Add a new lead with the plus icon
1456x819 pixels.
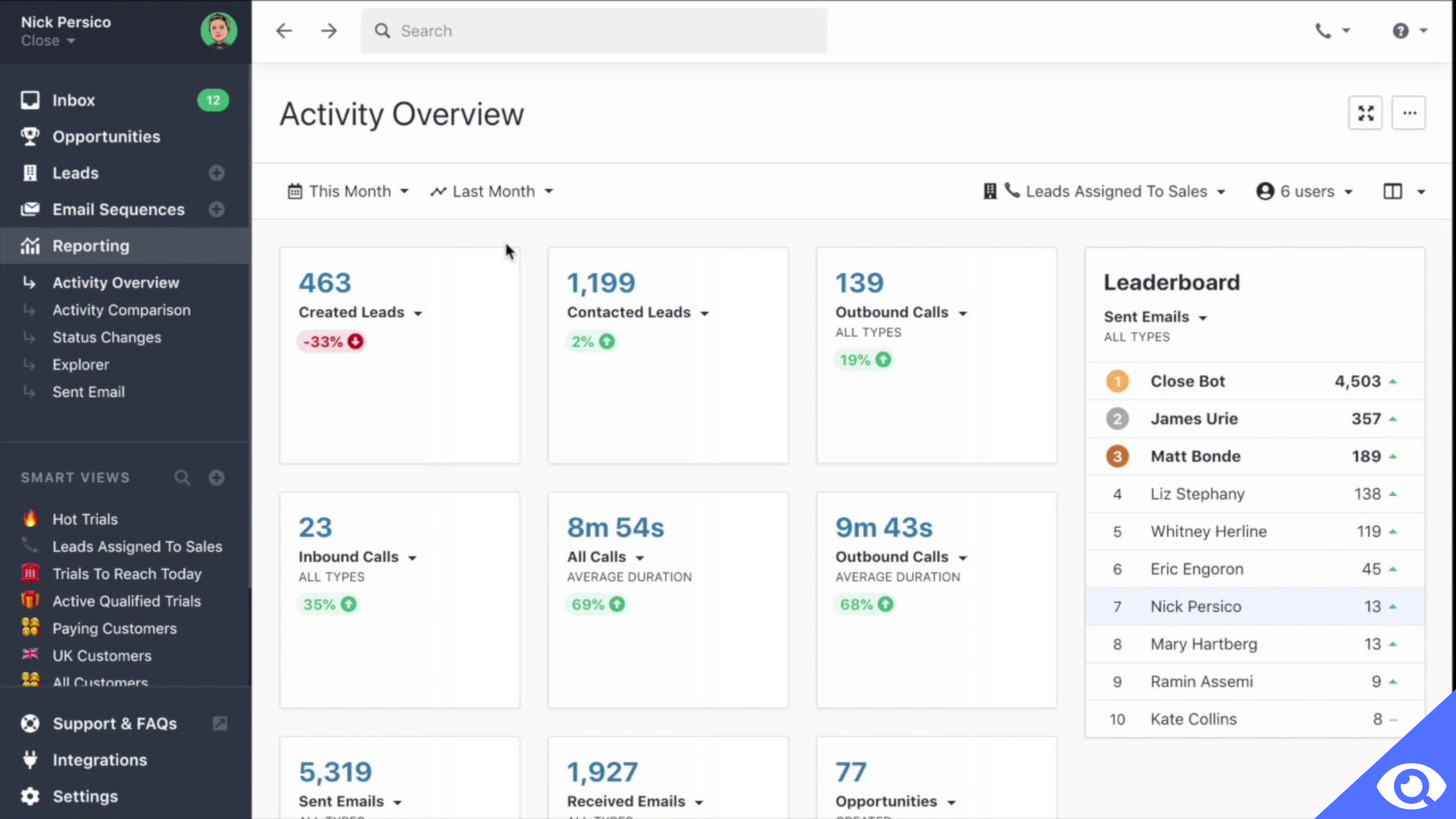pyautogui.click(x=217, y=173)
